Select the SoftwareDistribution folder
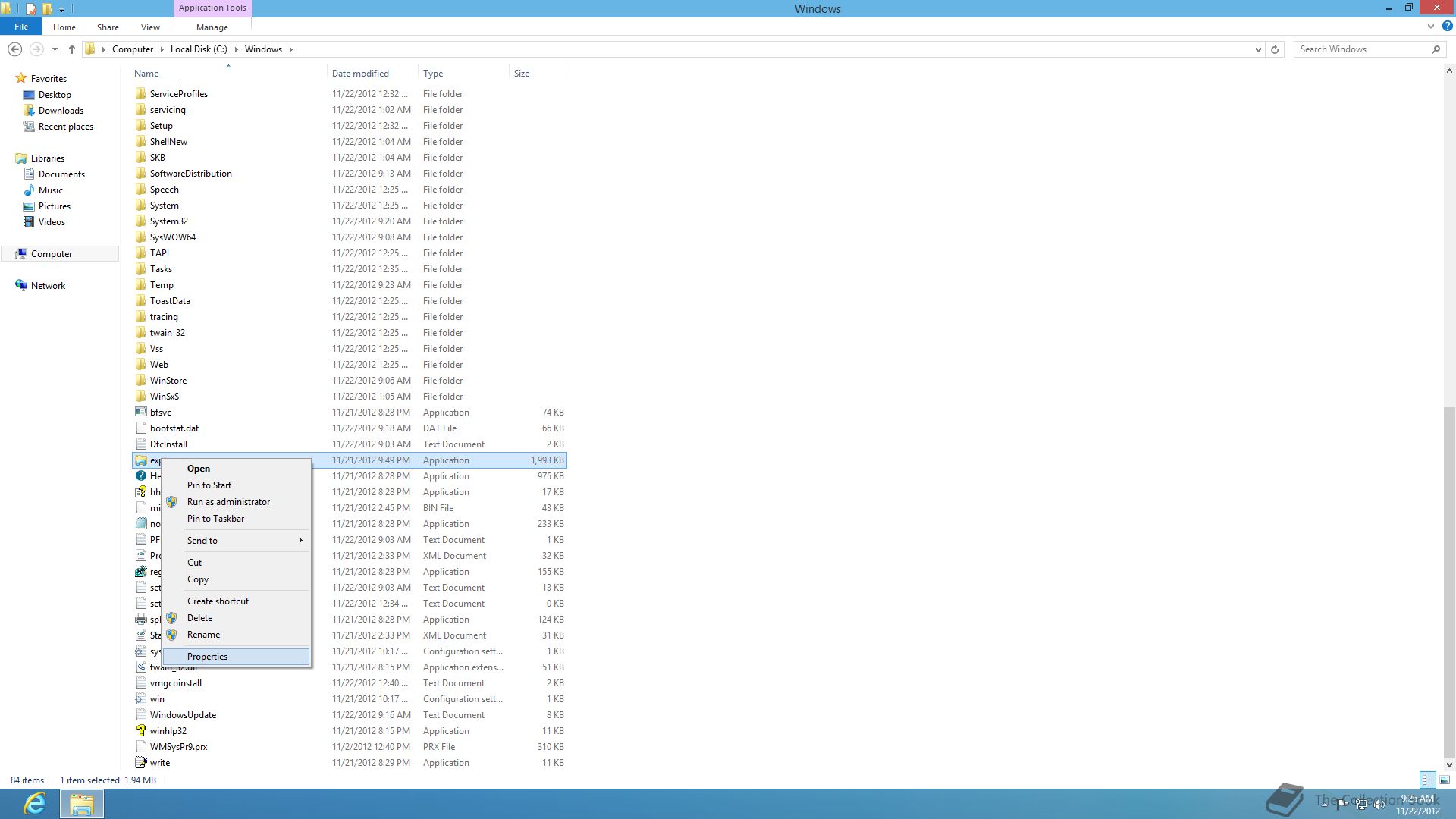1456x819 pixels. (190, 174)
